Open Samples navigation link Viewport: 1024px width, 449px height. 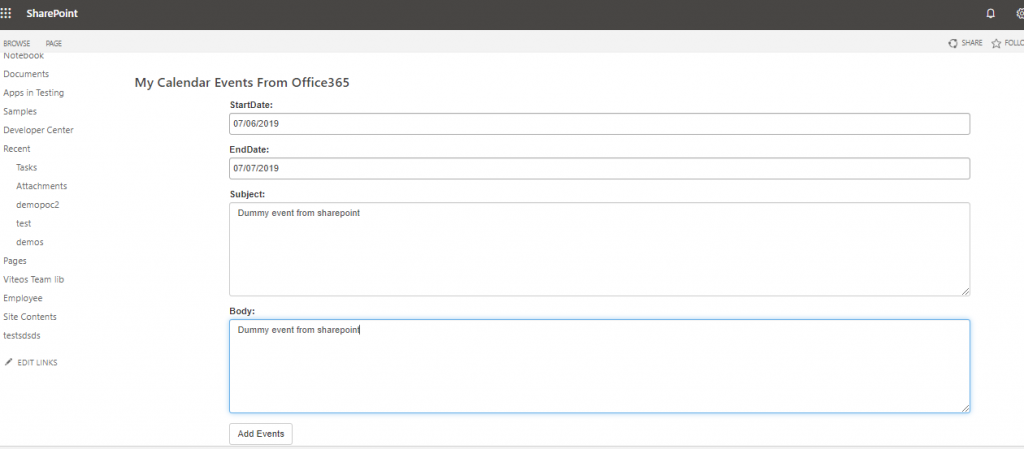[x=20, y=112]
